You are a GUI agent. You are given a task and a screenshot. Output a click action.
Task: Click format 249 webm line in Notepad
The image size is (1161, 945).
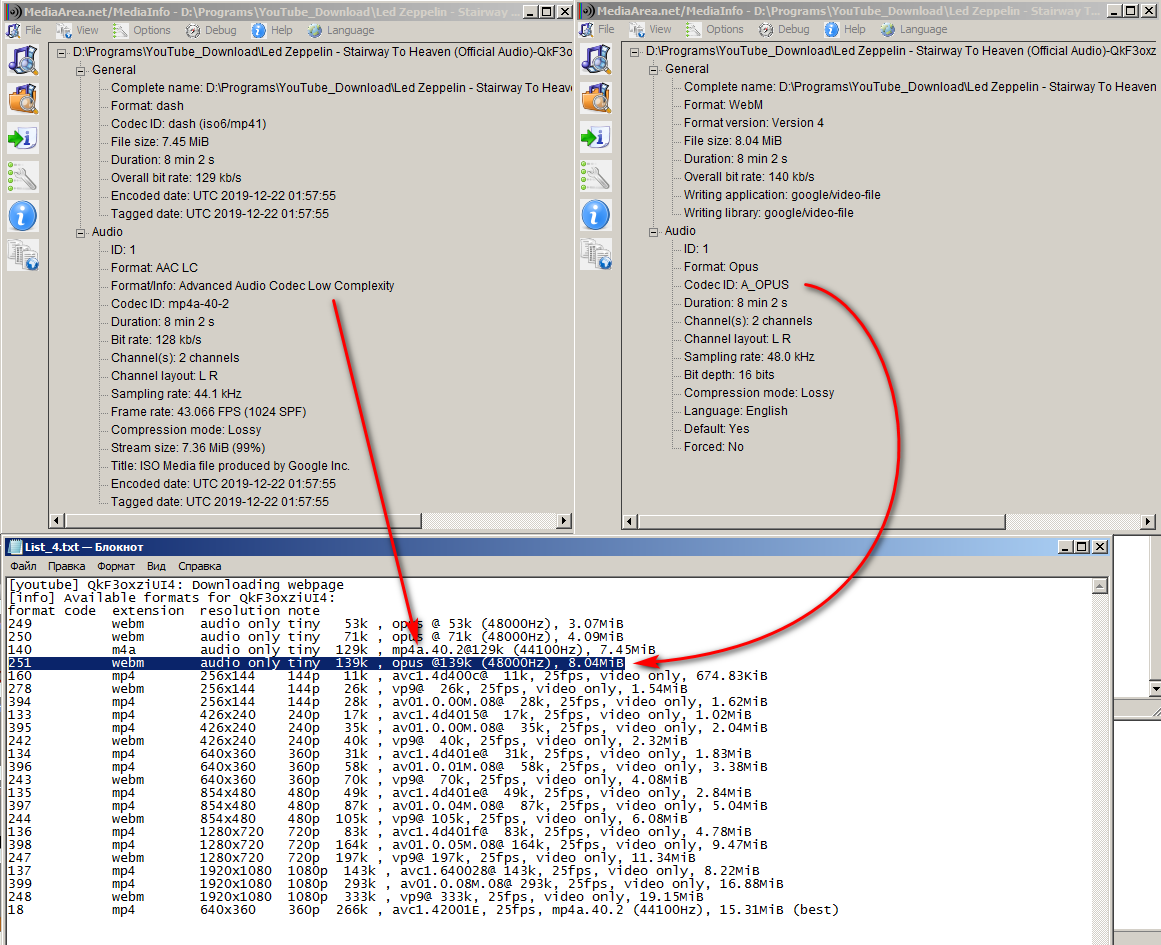(316, 624)
